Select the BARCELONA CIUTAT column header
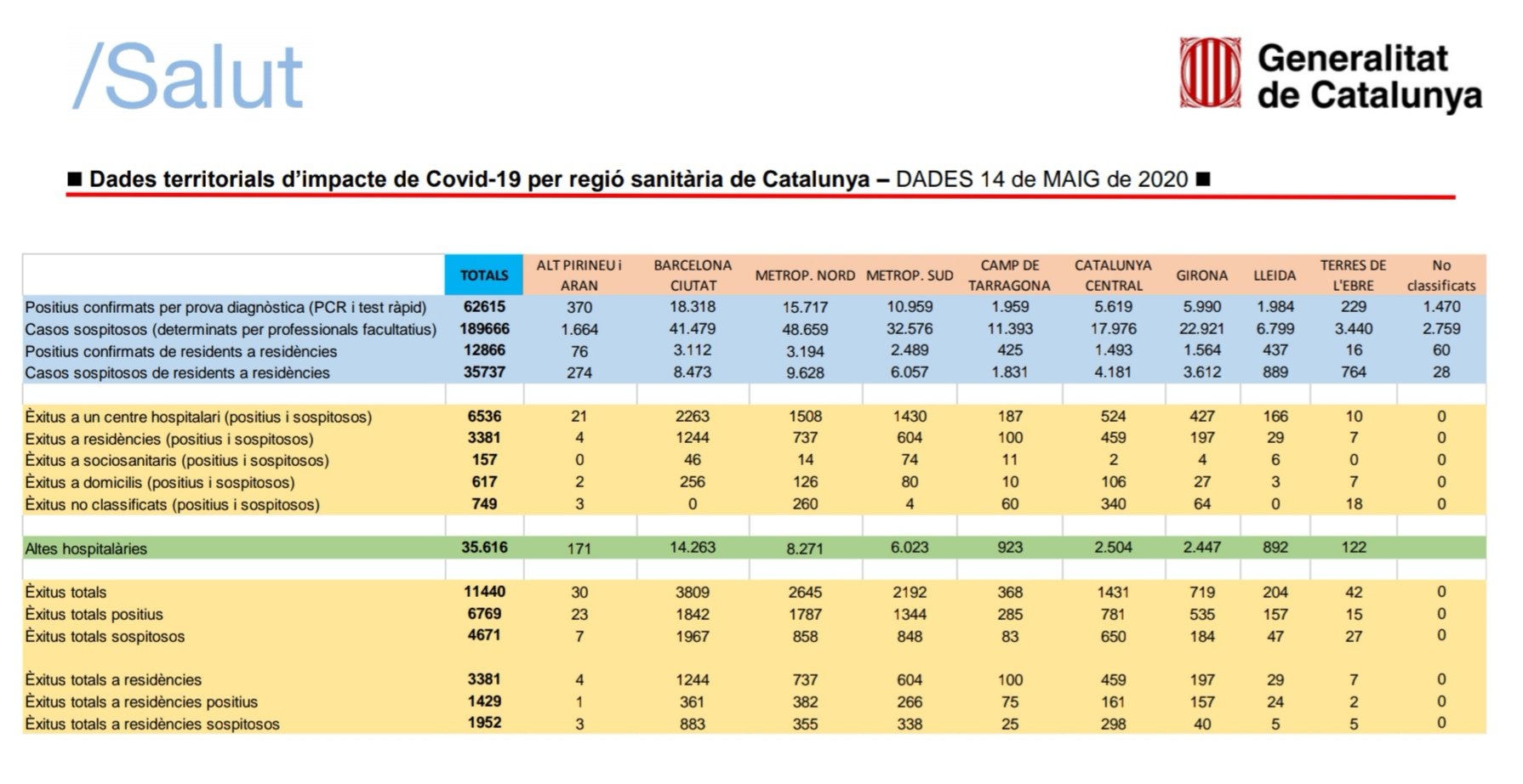Viewport: 1523px width, 784px height. coord(693,275)
